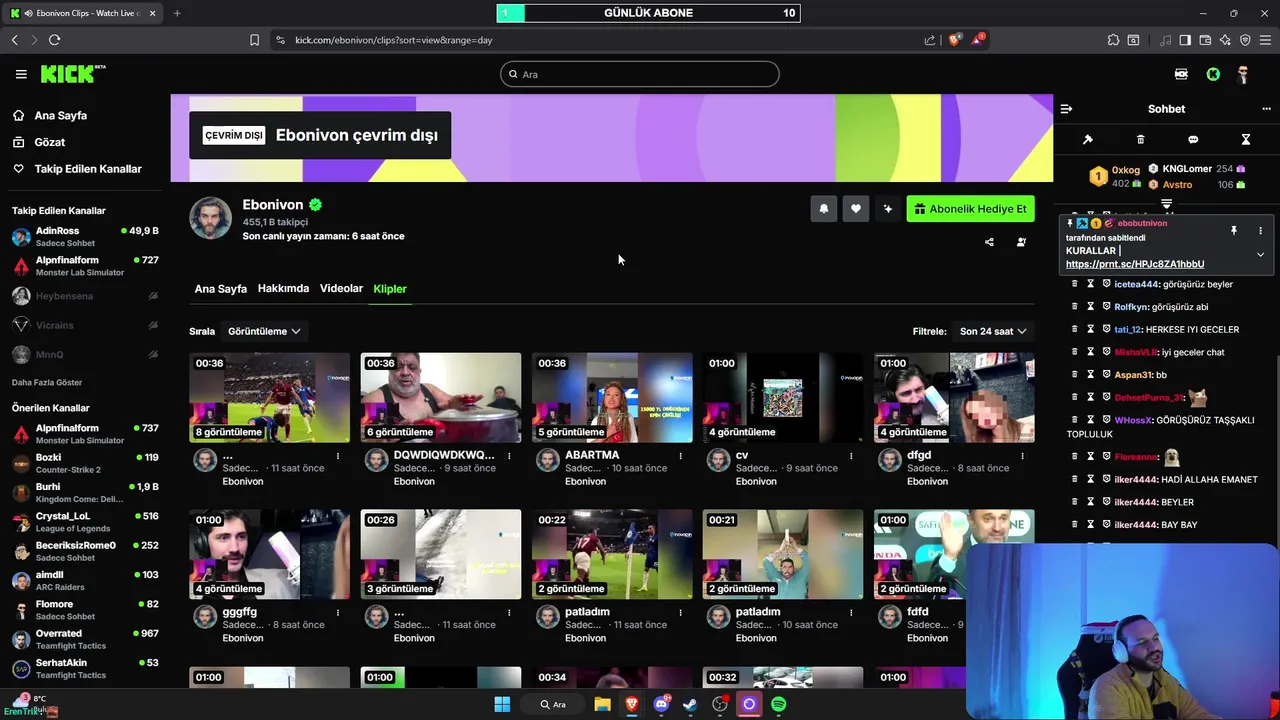This screenshot has width=1280, height=720.
Task: Open the prnt.sc rules link in chat
Action: (1134, 264)
